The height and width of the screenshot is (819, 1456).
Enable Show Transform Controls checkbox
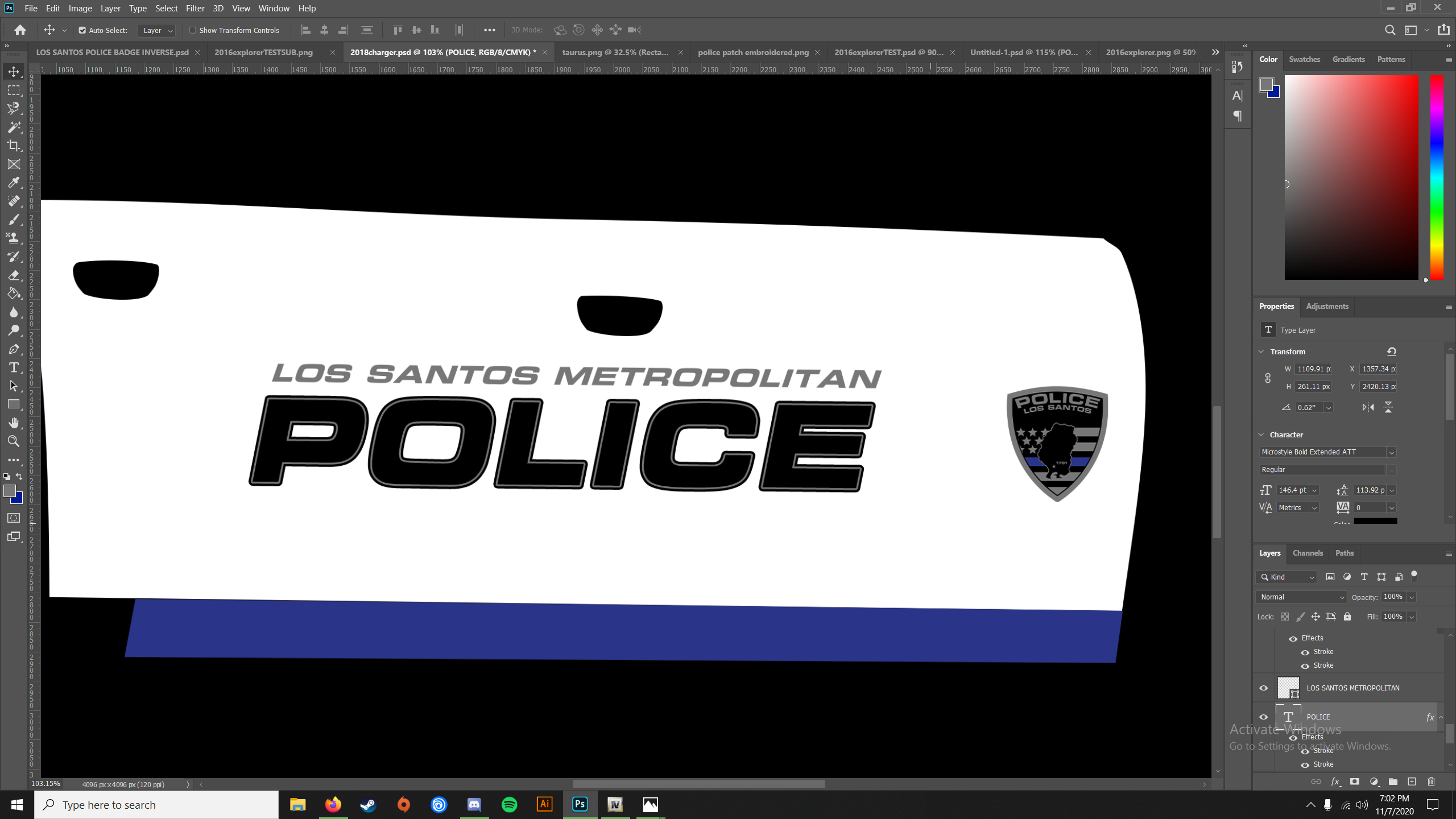pos(192,30)
